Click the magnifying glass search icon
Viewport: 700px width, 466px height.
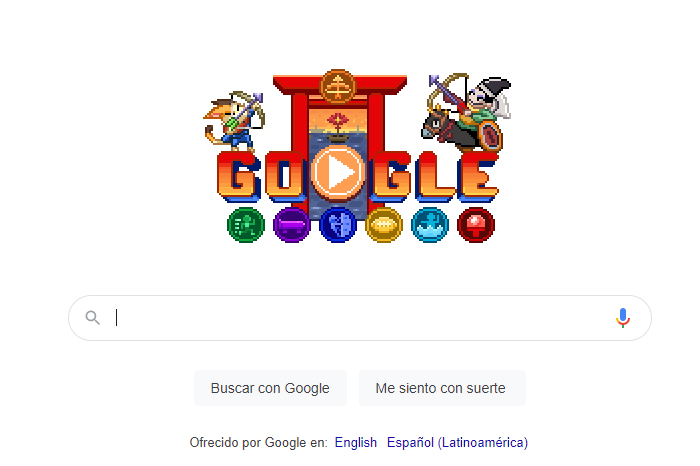click(92, 318)
